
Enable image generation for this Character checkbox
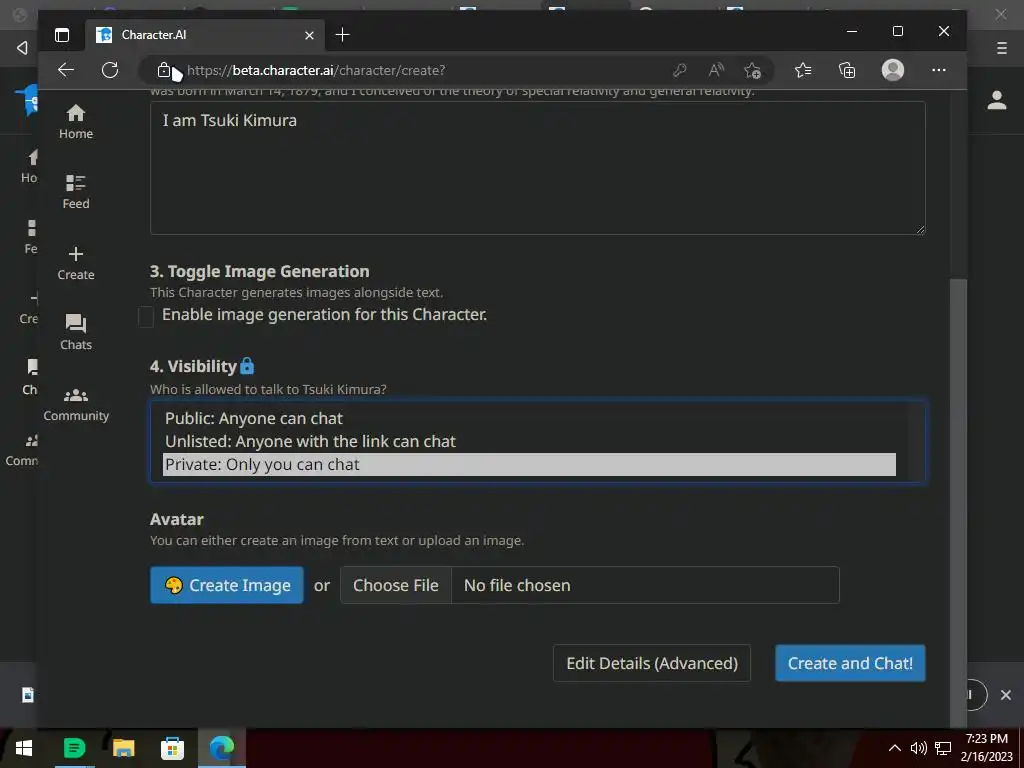pos(146,317)
